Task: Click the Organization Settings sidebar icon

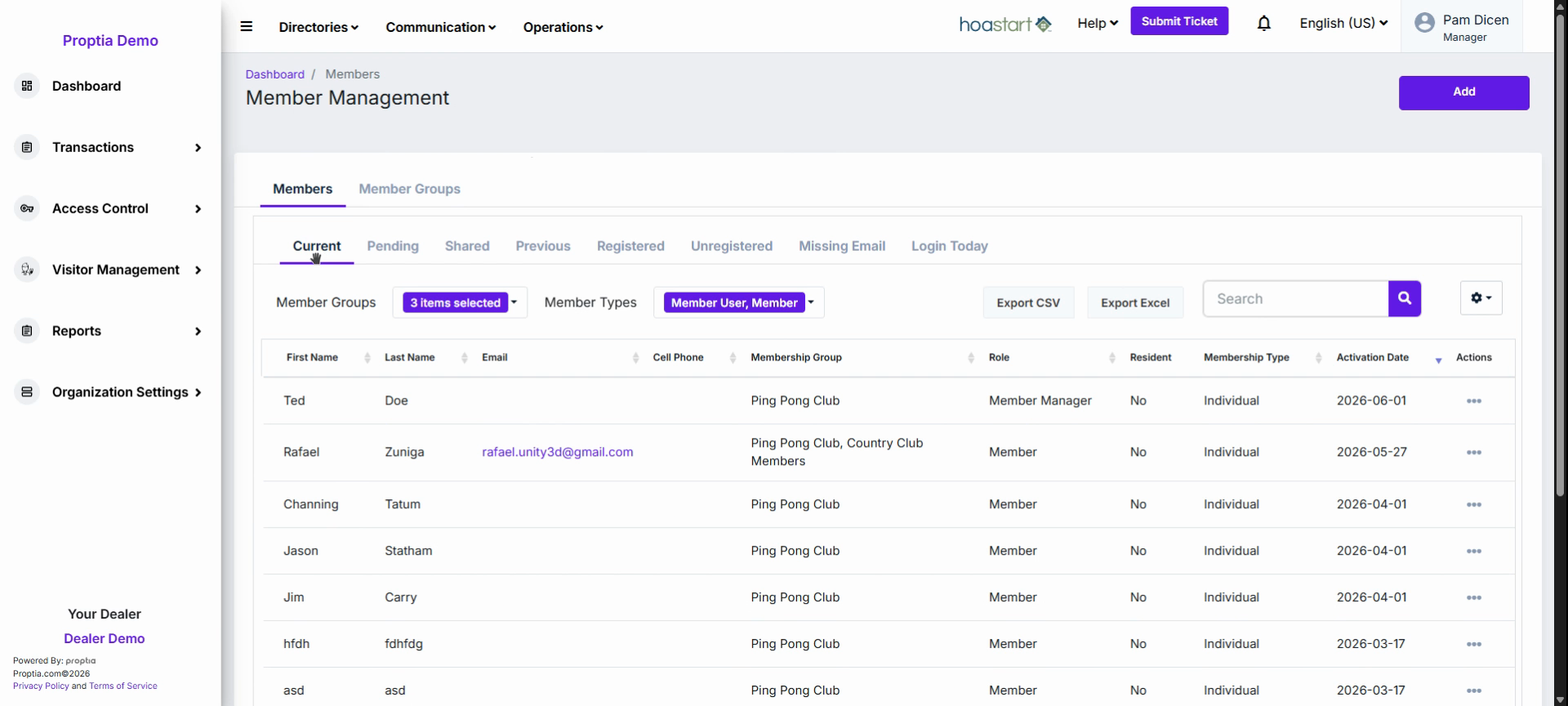Action: [x=27, y=392]
